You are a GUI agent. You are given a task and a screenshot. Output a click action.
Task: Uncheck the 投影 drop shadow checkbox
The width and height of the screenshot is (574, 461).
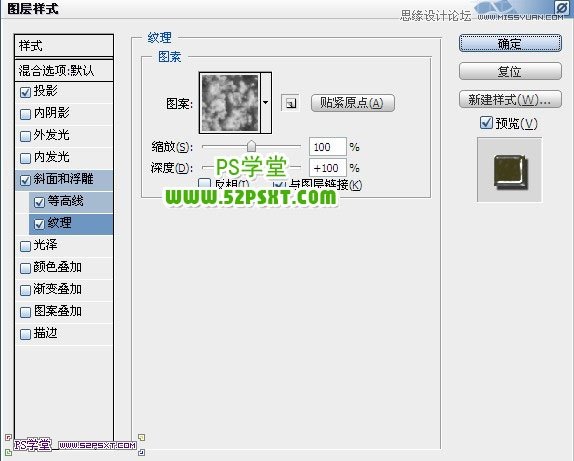[x=25, y=92]
